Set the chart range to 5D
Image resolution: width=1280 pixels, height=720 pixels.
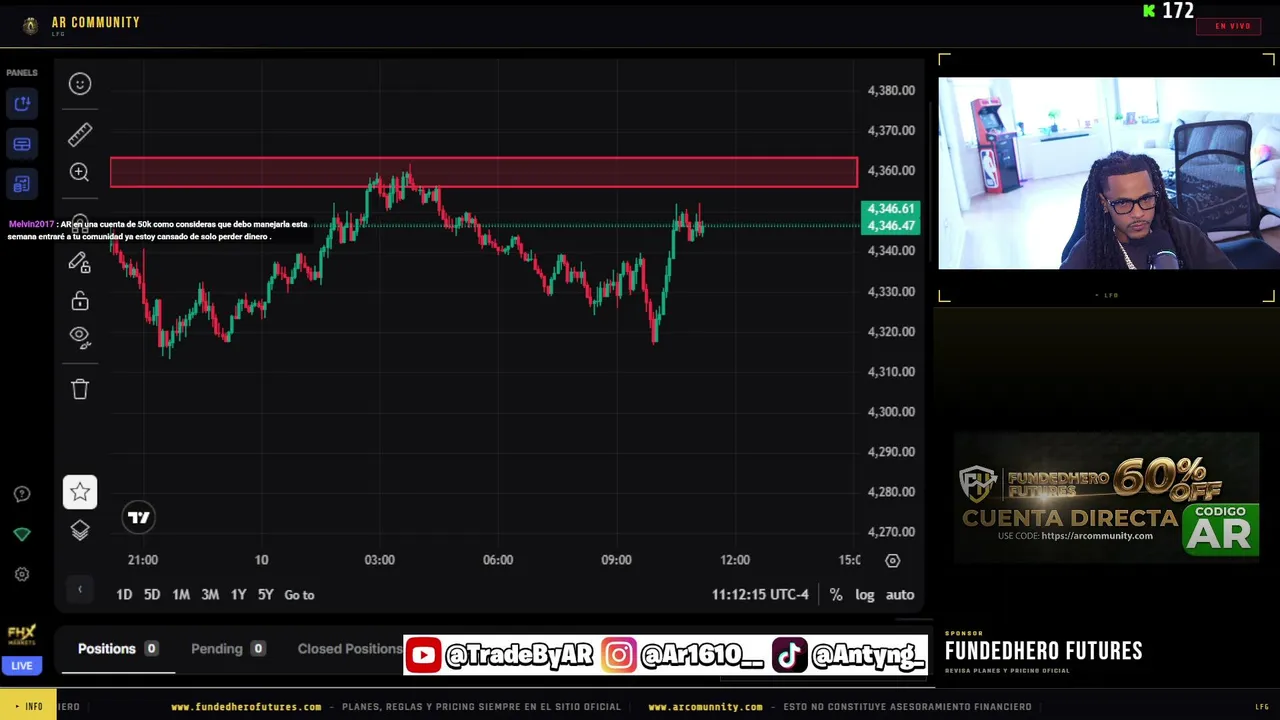point(152,594)
